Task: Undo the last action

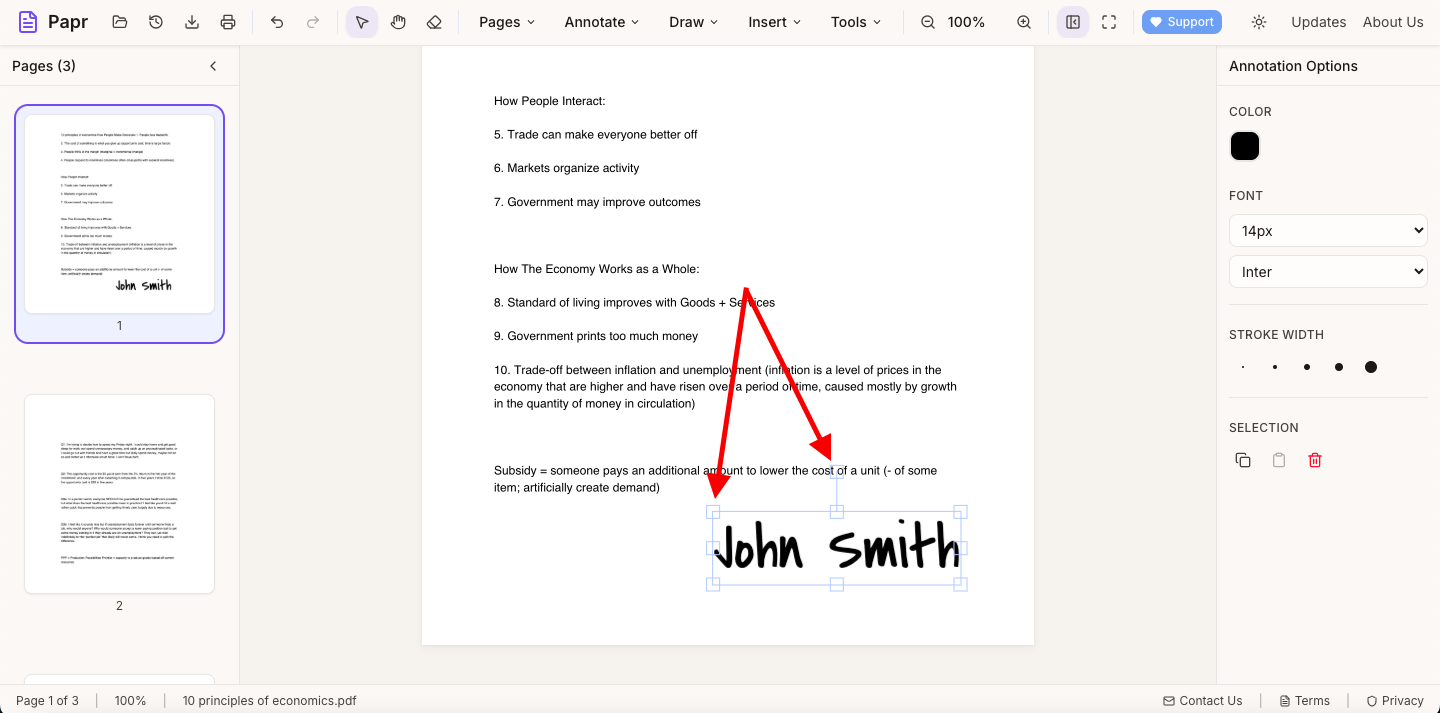Action: pos(277,21)
